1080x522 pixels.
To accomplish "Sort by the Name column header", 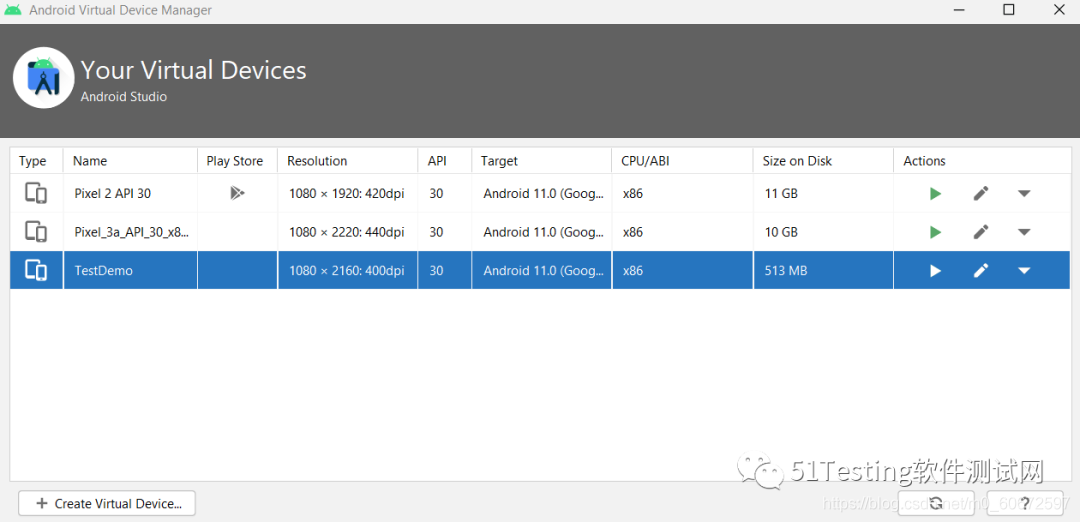I will (130, 161).
